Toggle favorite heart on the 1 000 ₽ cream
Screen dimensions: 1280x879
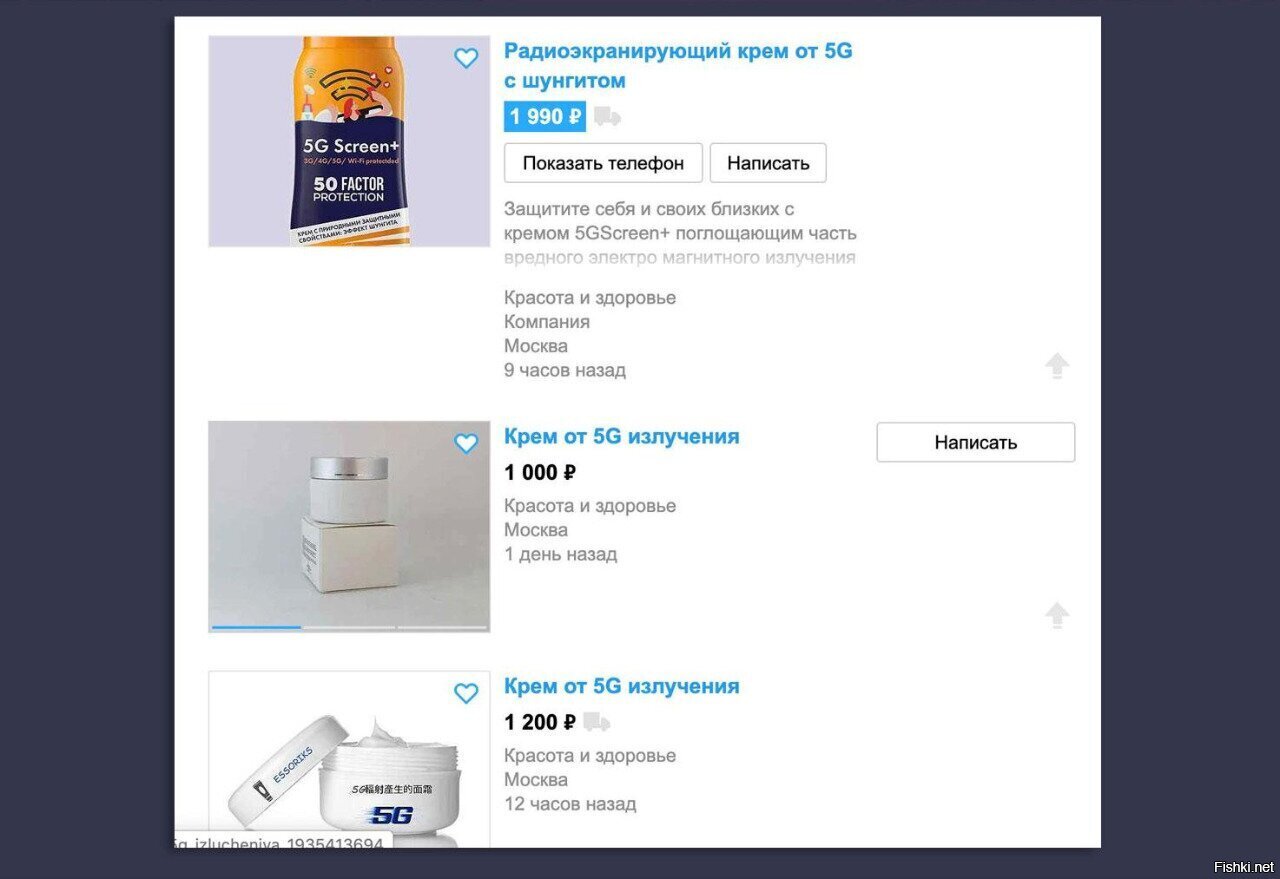tap(466, 443)
